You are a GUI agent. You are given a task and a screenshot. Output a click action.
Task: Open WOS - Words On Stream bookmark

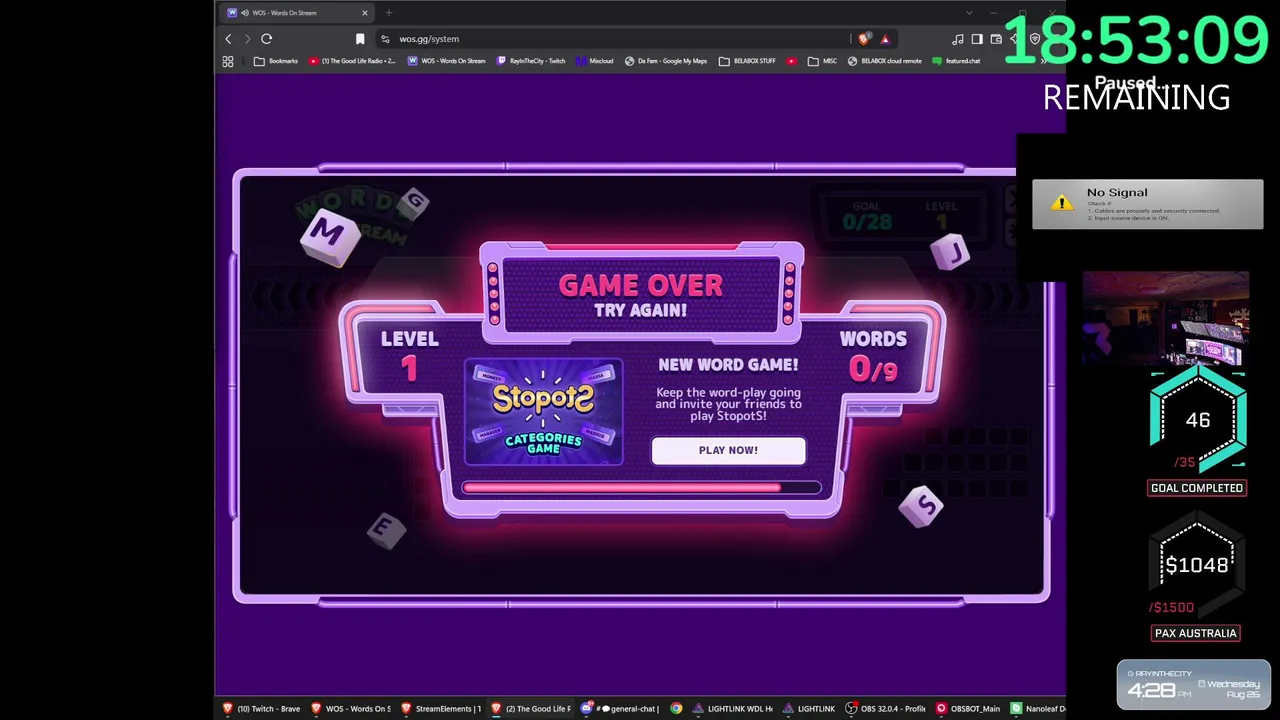(x=447, y=61)
